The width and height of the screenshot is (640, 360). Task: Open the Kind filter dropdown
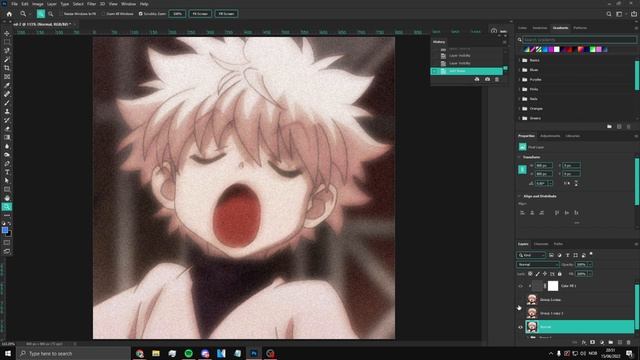click(531, 255)
